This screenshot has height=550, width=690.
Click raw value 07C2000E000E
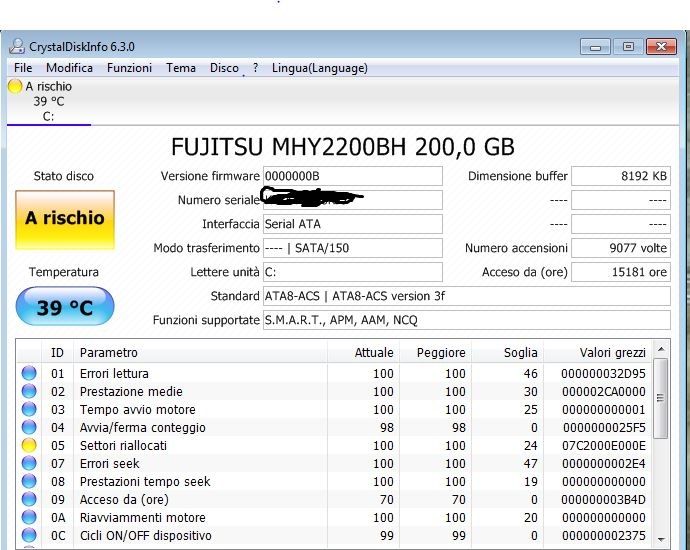coord(604,446)
